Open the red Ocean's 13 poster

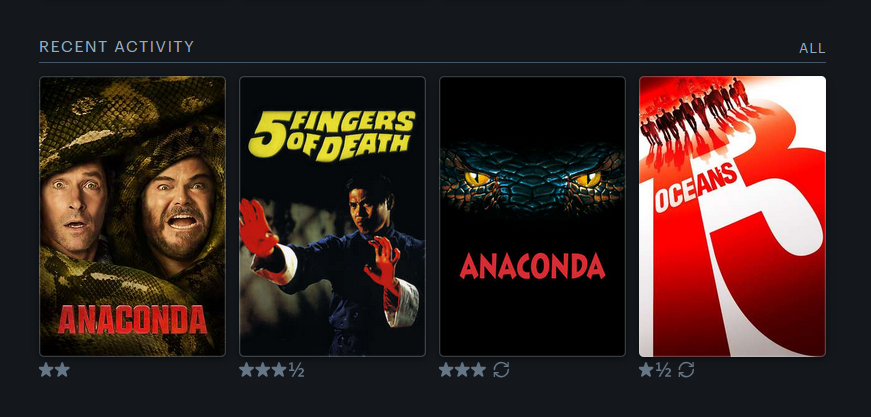[x=732, y=216]
